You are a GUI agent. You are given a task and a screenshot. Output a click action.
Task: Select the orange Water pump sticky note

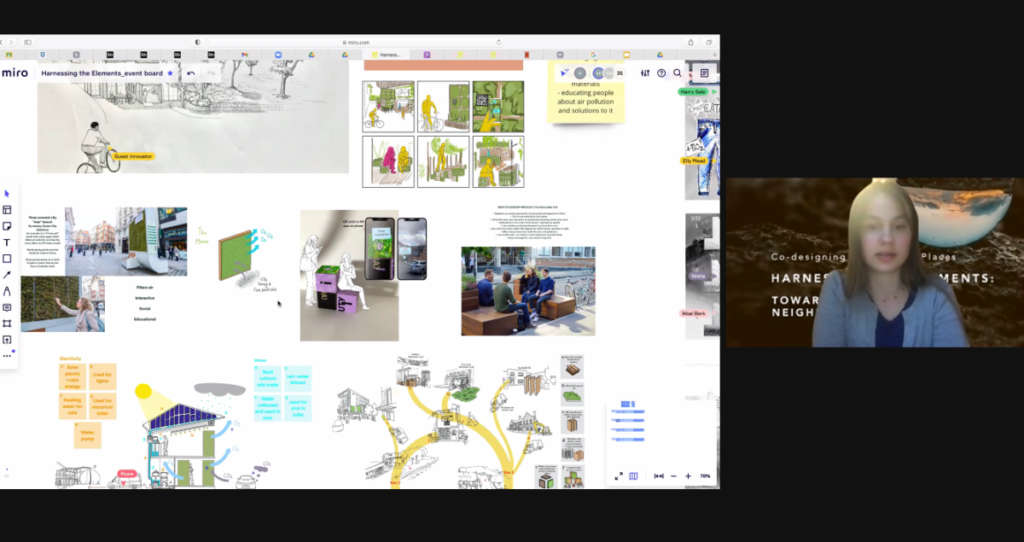pyautogui.click(x=88, y=435)
